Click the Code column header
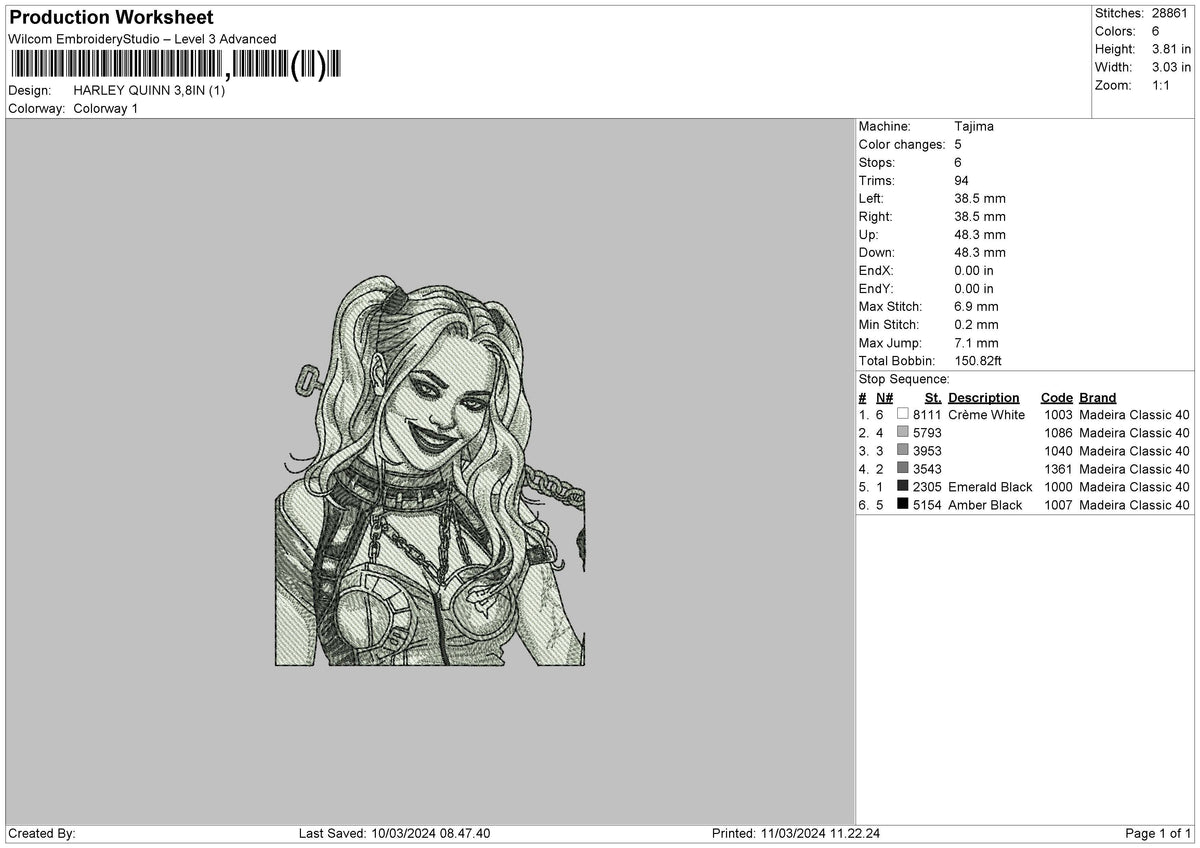 (x=1056, y=398)
